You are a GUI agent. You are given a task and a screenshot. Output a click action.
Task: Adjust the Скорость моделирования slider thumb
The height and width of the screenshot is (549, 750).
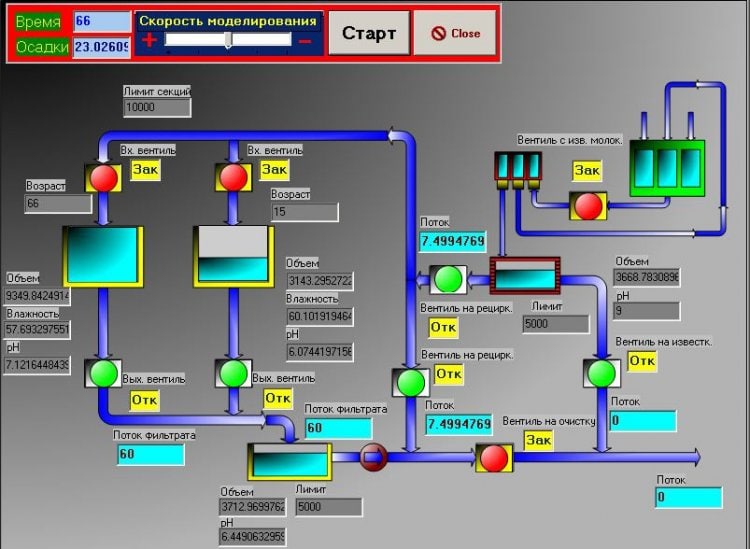228,40
